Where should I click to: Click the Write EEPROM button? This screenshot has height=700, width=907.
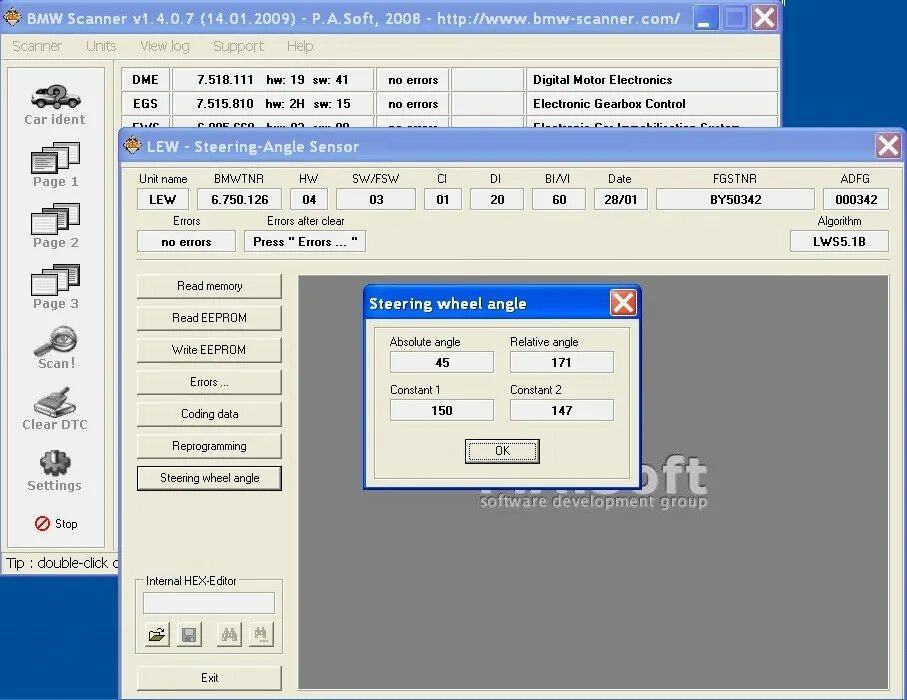coord(209,350)
